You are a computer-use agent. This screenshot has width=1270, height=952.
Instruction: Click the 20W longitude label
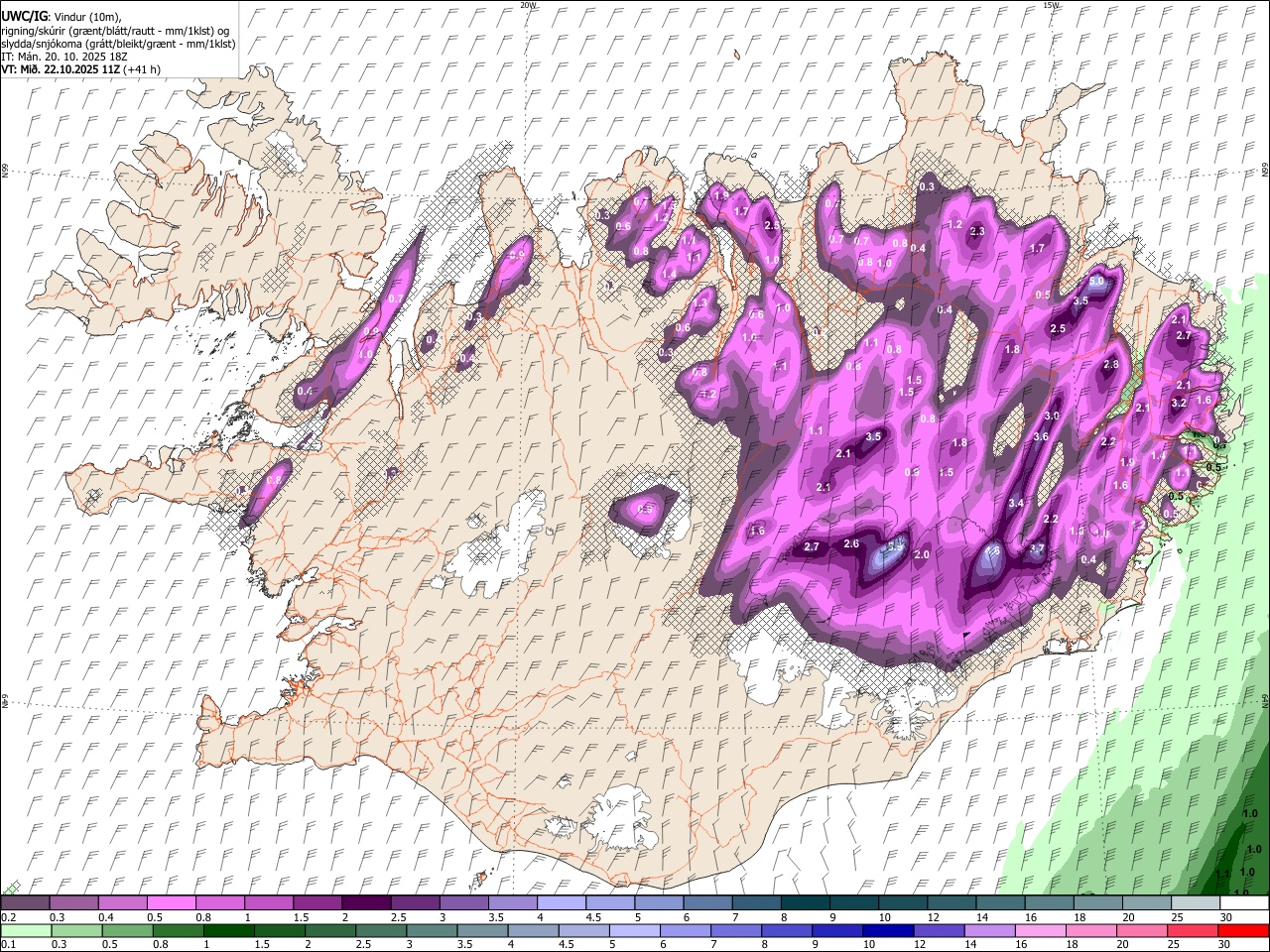click(528, 5)
